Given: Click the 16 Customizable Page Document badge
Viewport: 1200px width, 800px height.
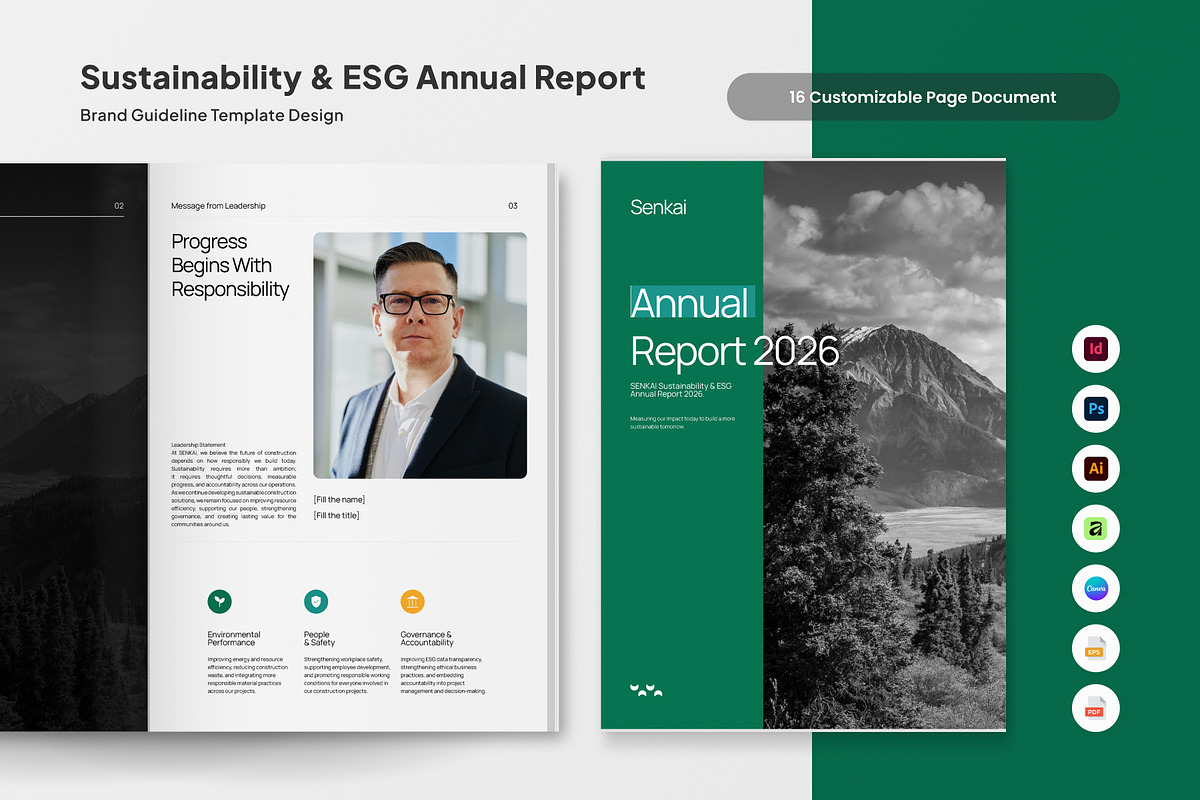Looking at the screenshot, I should click(923, 97).
